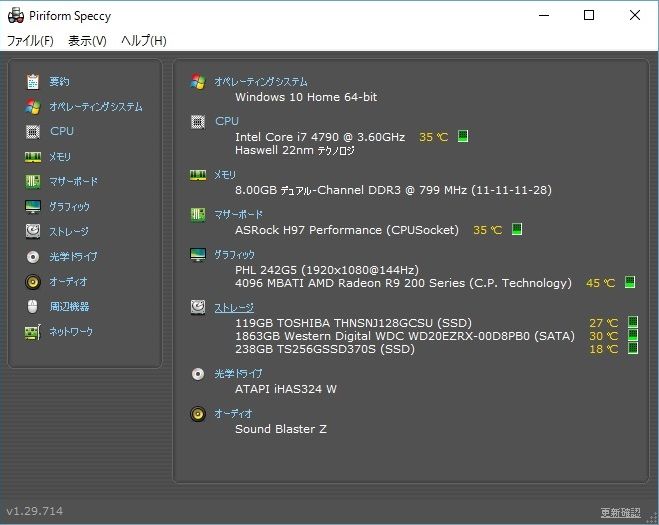Viewport: 659px width, 525px height.
Task: Click the peripherals (周辺機器) mouse icon in sidebar
Action: click(33, 306)
